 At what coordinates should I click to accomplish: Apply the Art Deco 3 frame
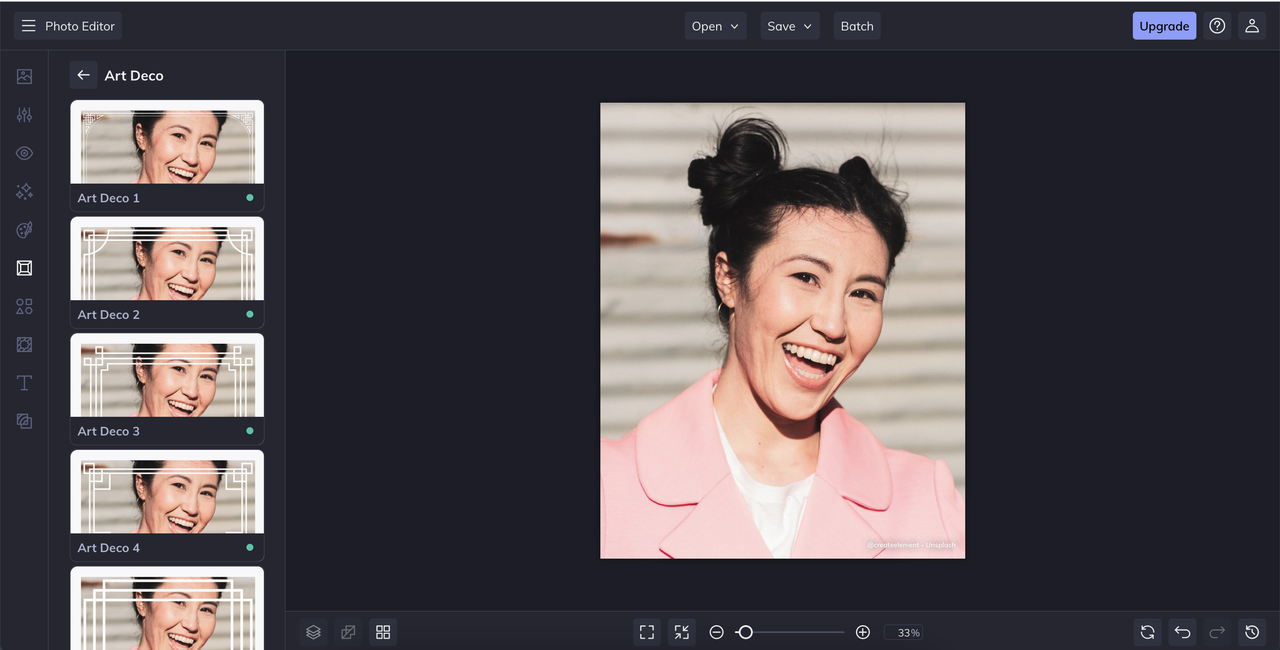tap(167, 389)
